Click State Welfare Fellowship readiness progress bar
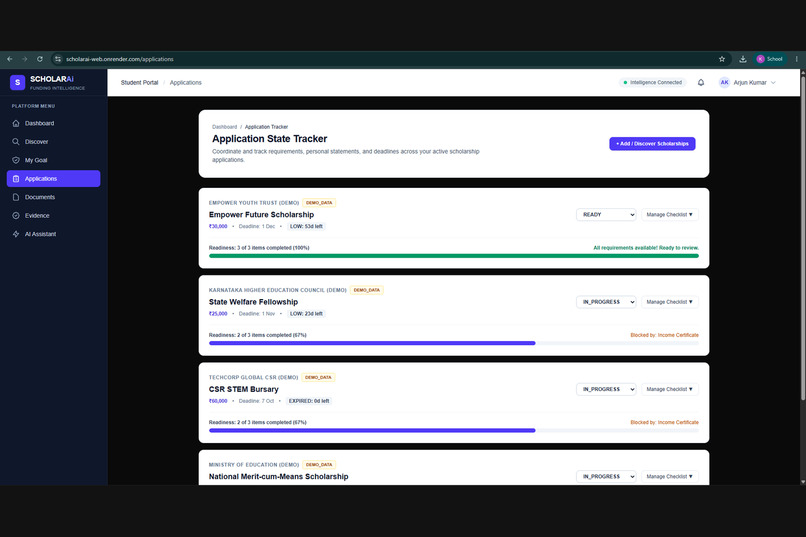The height and width of the screenshot is (537, 806). (x=454, y=343)
